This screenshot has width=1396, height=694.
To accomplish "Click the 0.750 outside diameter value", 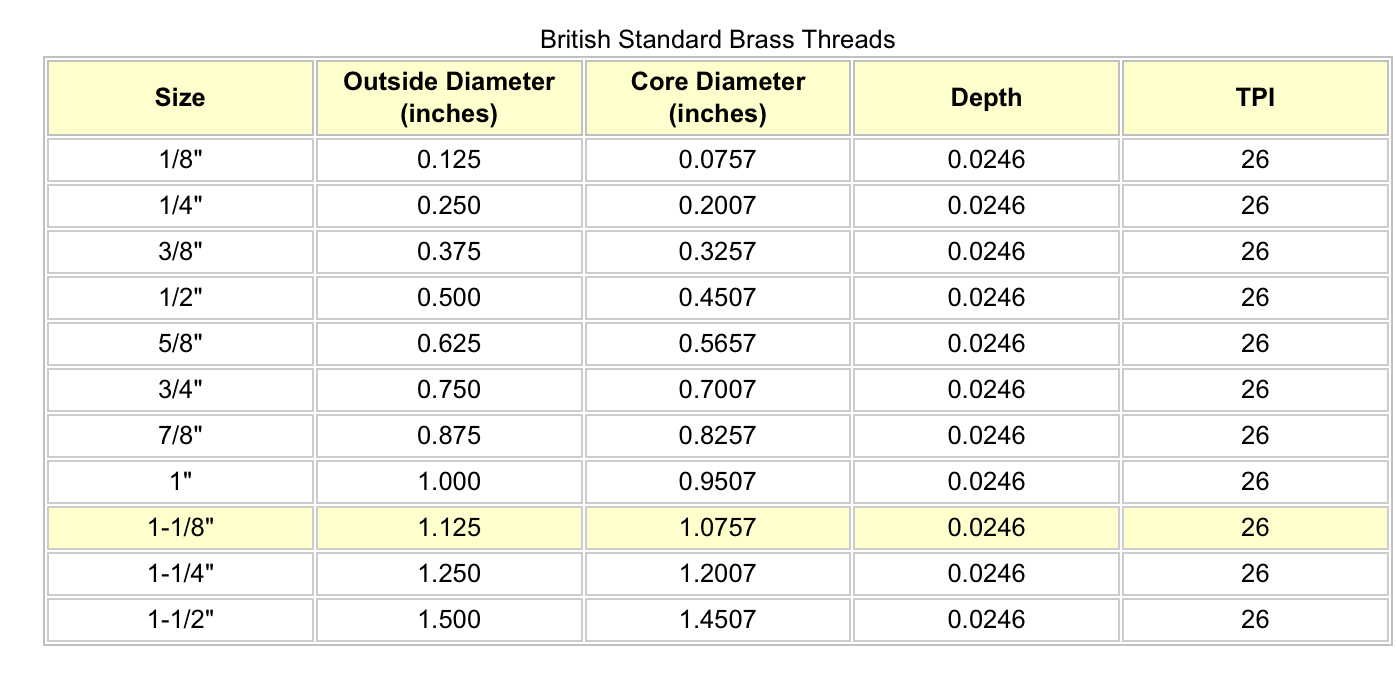I will pyautogui.click(x=449, y=390).
